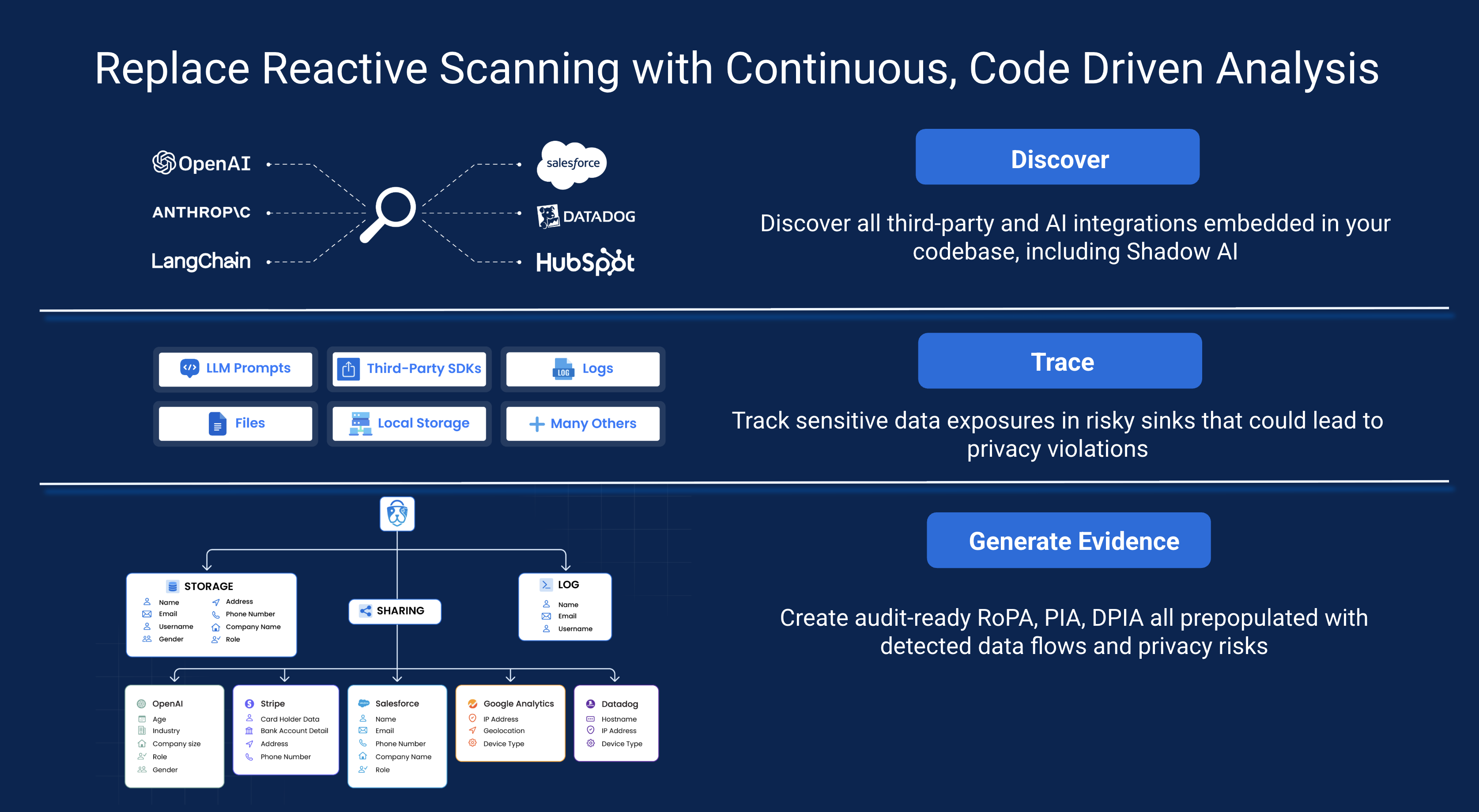Image resolution: width=1479 pixels, height=812 pixels.
Task: Click the Storage database icon
Action: click(x=172, y=586)
